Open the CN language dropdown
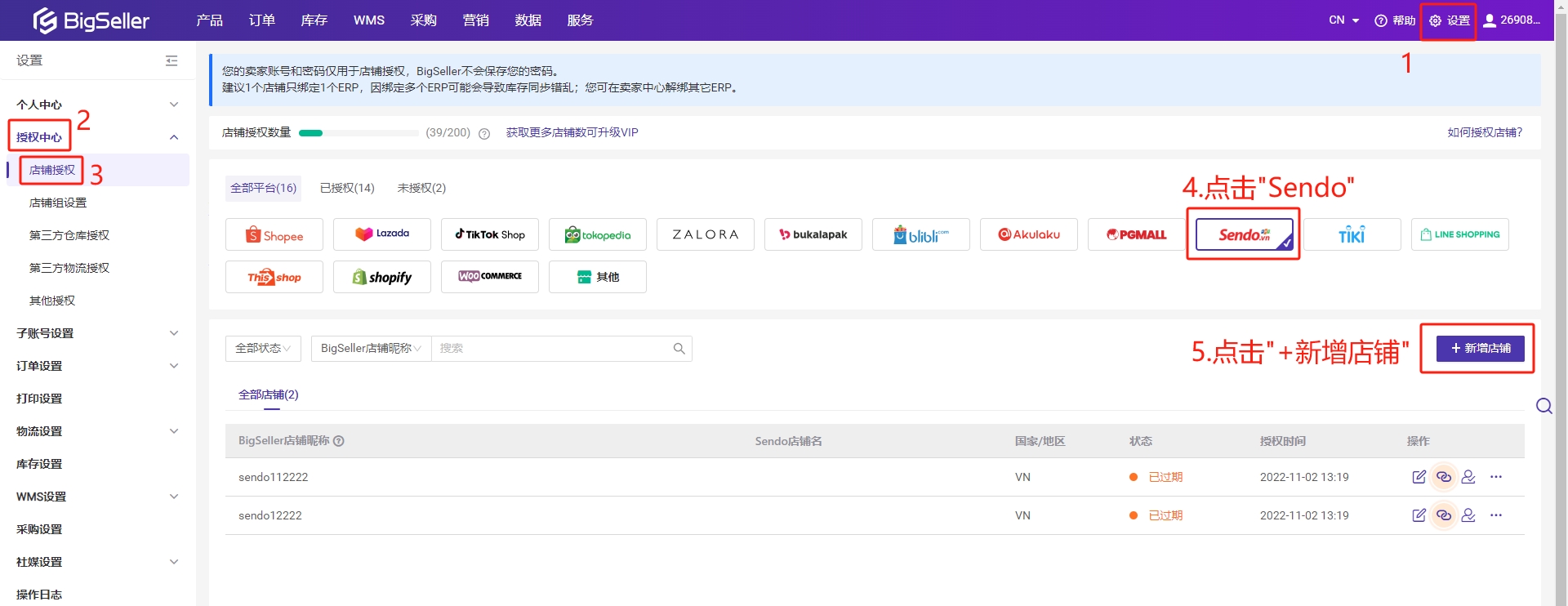 click(x=1343, y=20)
